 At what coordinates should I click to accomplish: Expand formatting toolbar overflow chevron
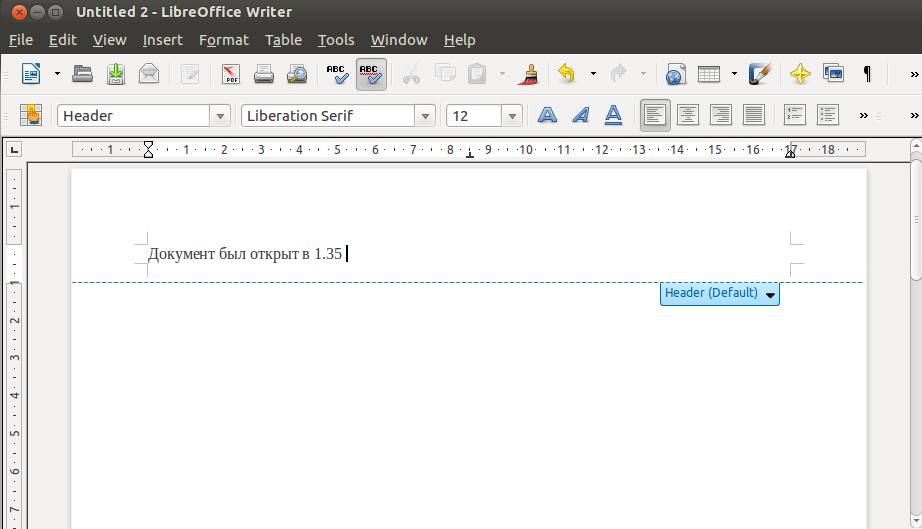(x=864, y=115)
